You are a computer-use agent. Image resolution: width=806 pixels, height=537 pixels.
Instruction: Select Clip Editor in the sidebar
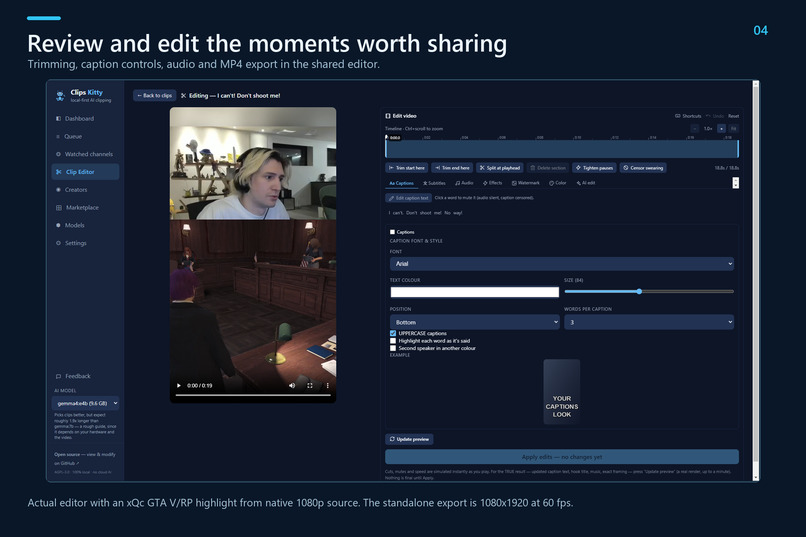[85, 172]
